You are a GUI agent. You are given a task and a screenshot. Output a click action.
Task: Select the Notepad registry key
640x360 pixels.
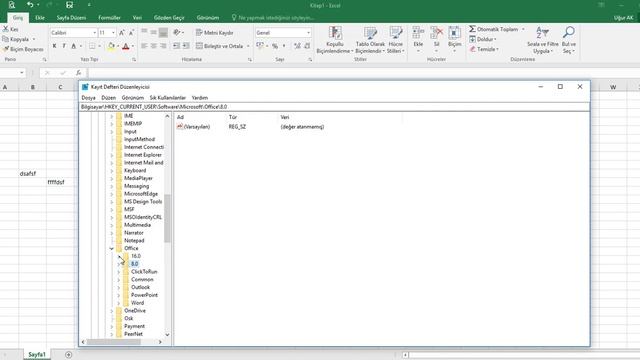[x=134, y=240]
